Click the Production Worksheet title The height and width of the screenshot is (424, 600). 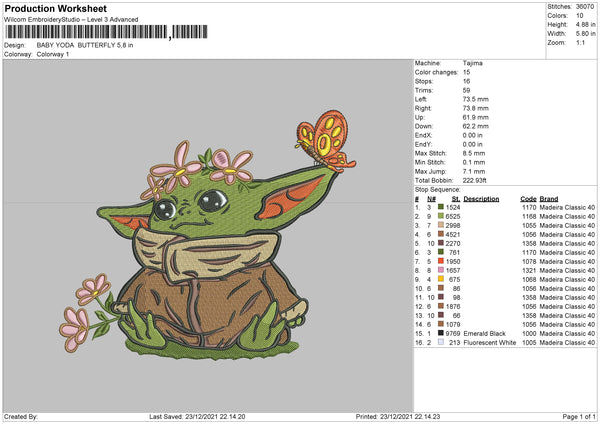55,8
